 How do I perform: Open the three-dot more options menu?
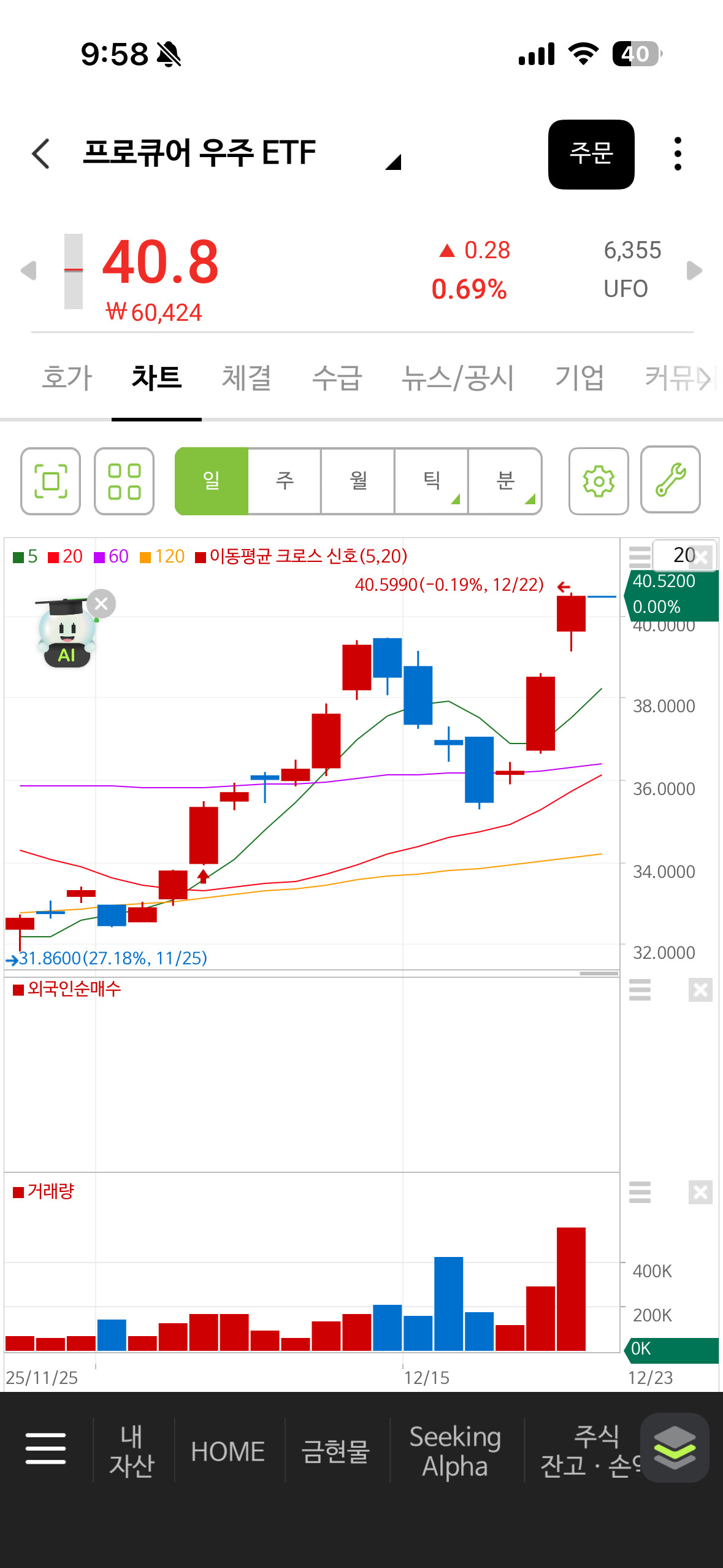click(x=678, y=153)
